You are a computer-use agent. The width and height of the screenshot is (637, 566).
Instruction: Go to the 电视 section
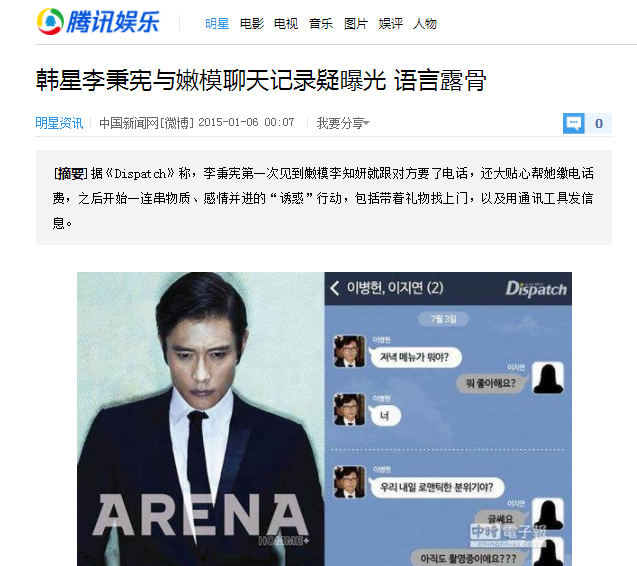tap(286, 24)
